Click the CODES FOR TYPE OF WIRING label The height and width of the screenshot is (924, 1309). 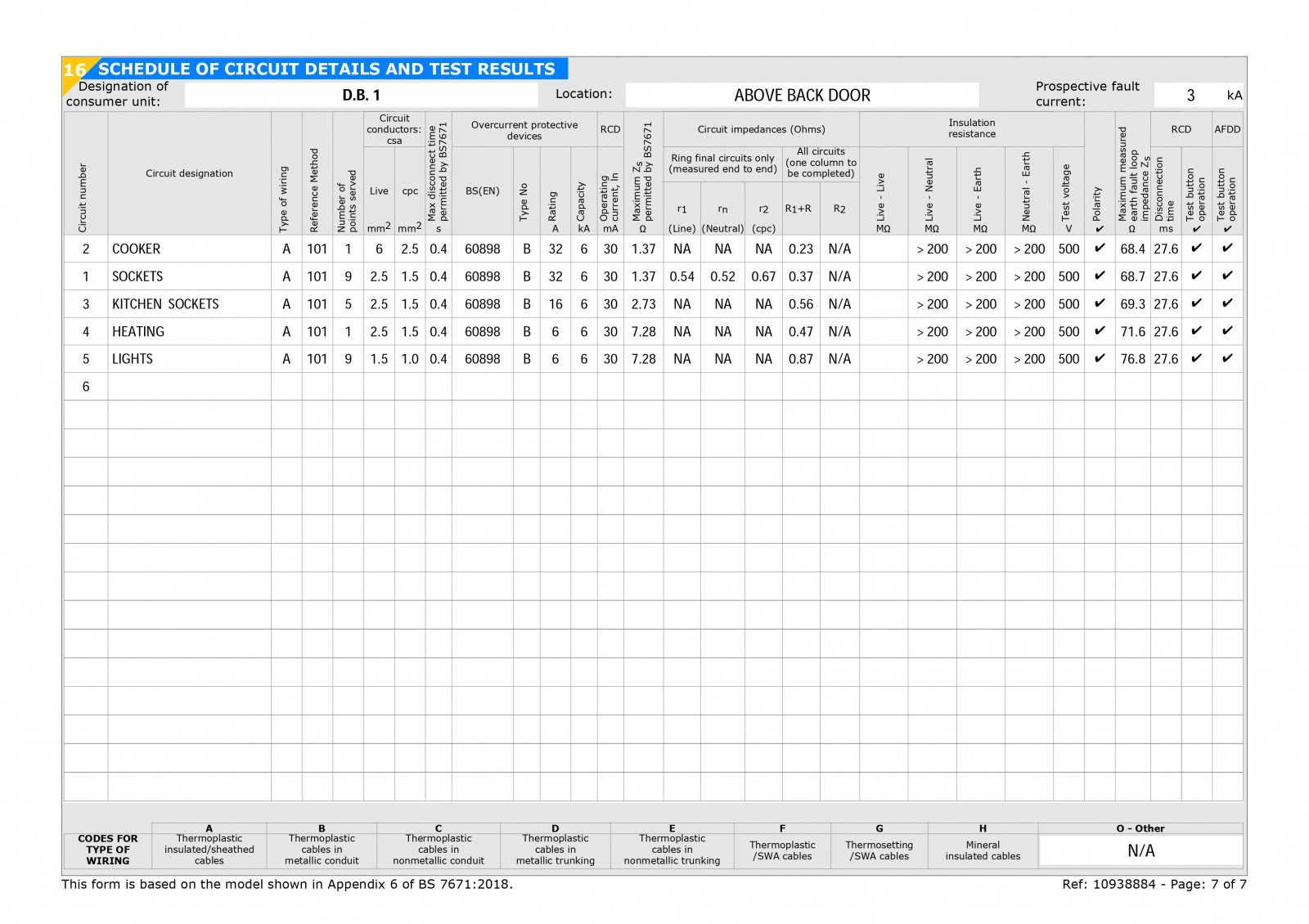pyautogui.click(x=108, y=850)
